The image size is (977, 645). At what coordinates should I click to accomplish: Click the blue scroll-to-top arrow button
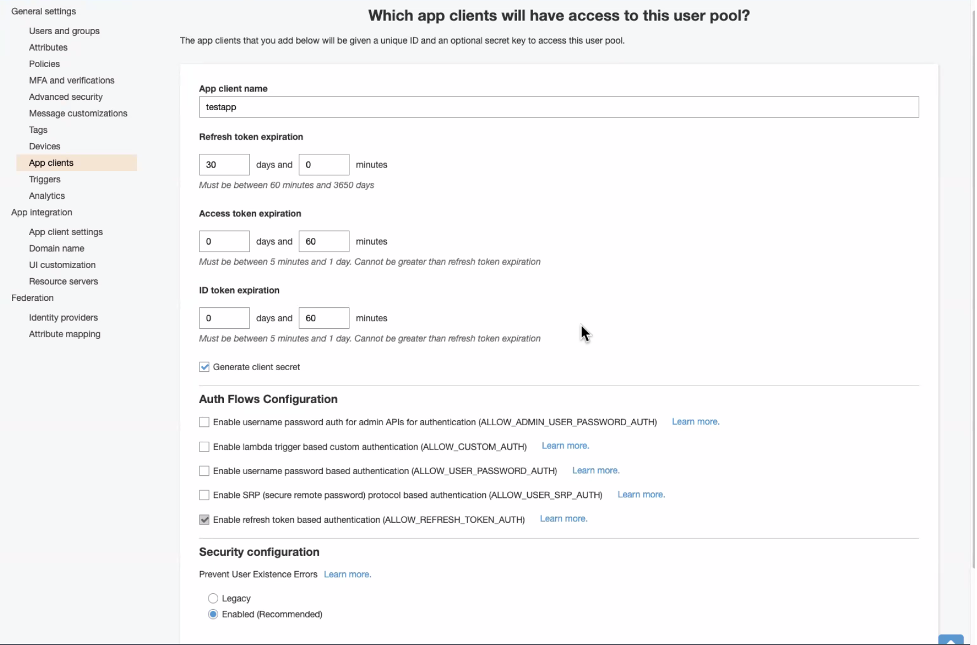click(950, 640)
